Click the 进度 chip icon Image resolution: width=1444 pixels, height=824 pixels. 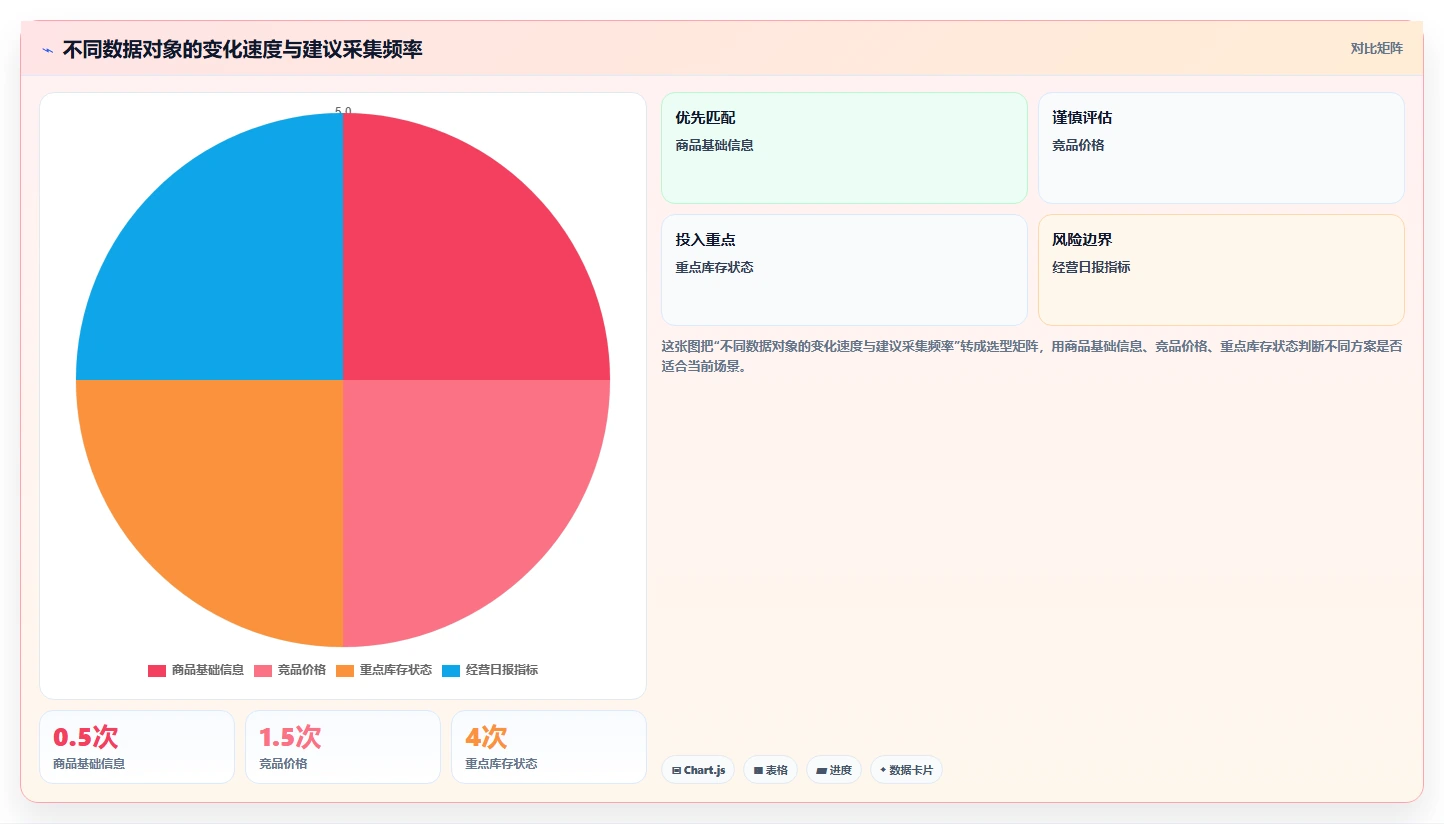tap(821, 771)
